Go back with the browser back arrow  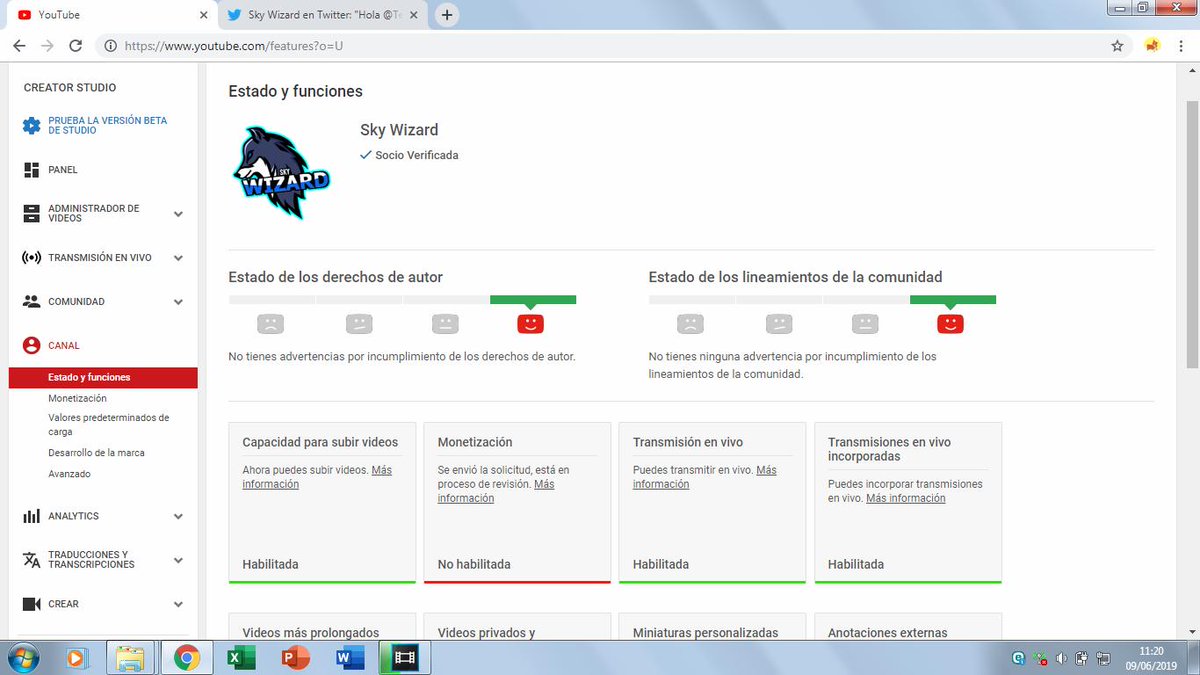pos(19,46)
